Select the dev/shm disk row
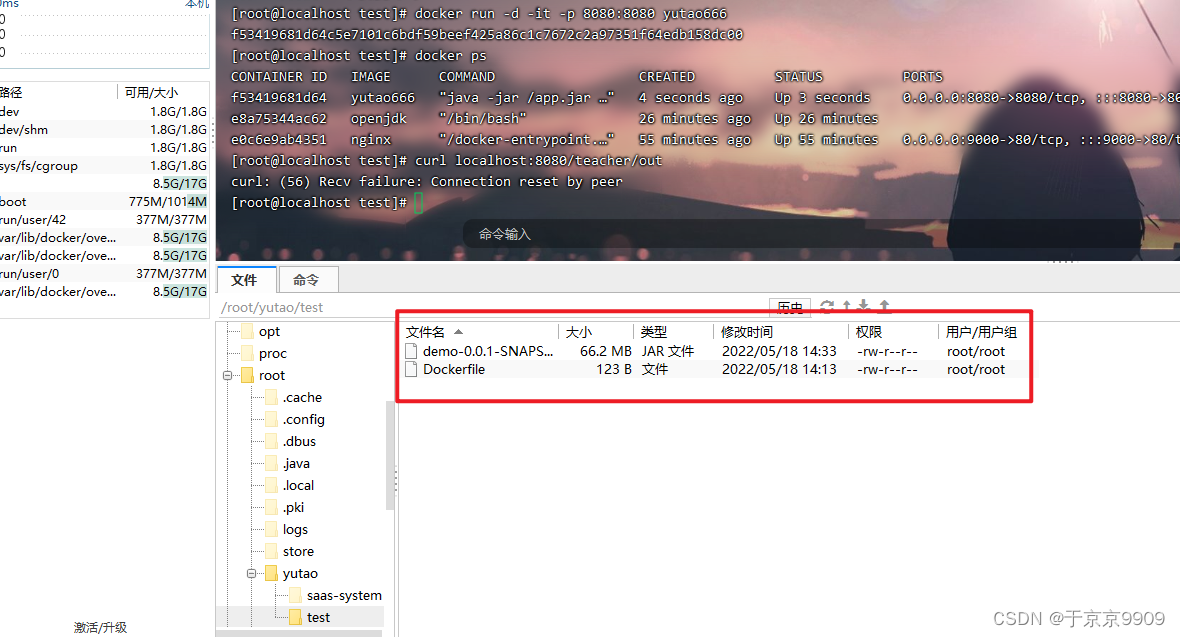Screen dimensions: 1180x637 click(x=104, y=130)
